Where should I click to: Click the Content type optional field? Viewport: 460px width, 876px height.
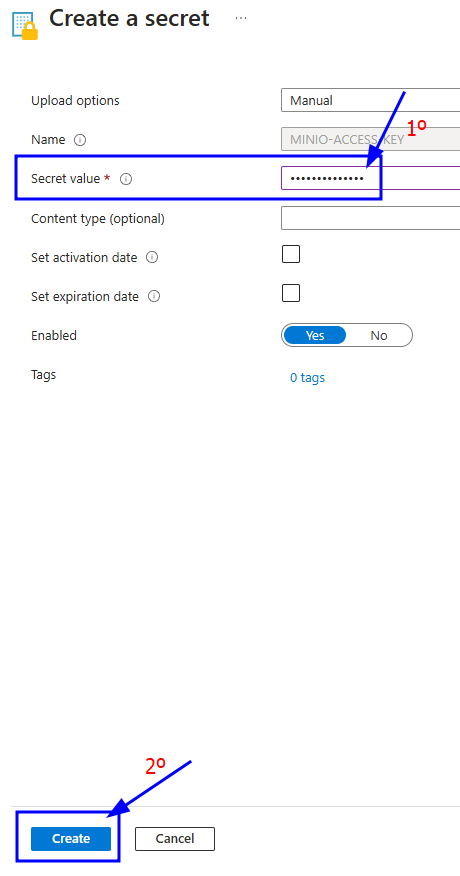click(371, 218)
